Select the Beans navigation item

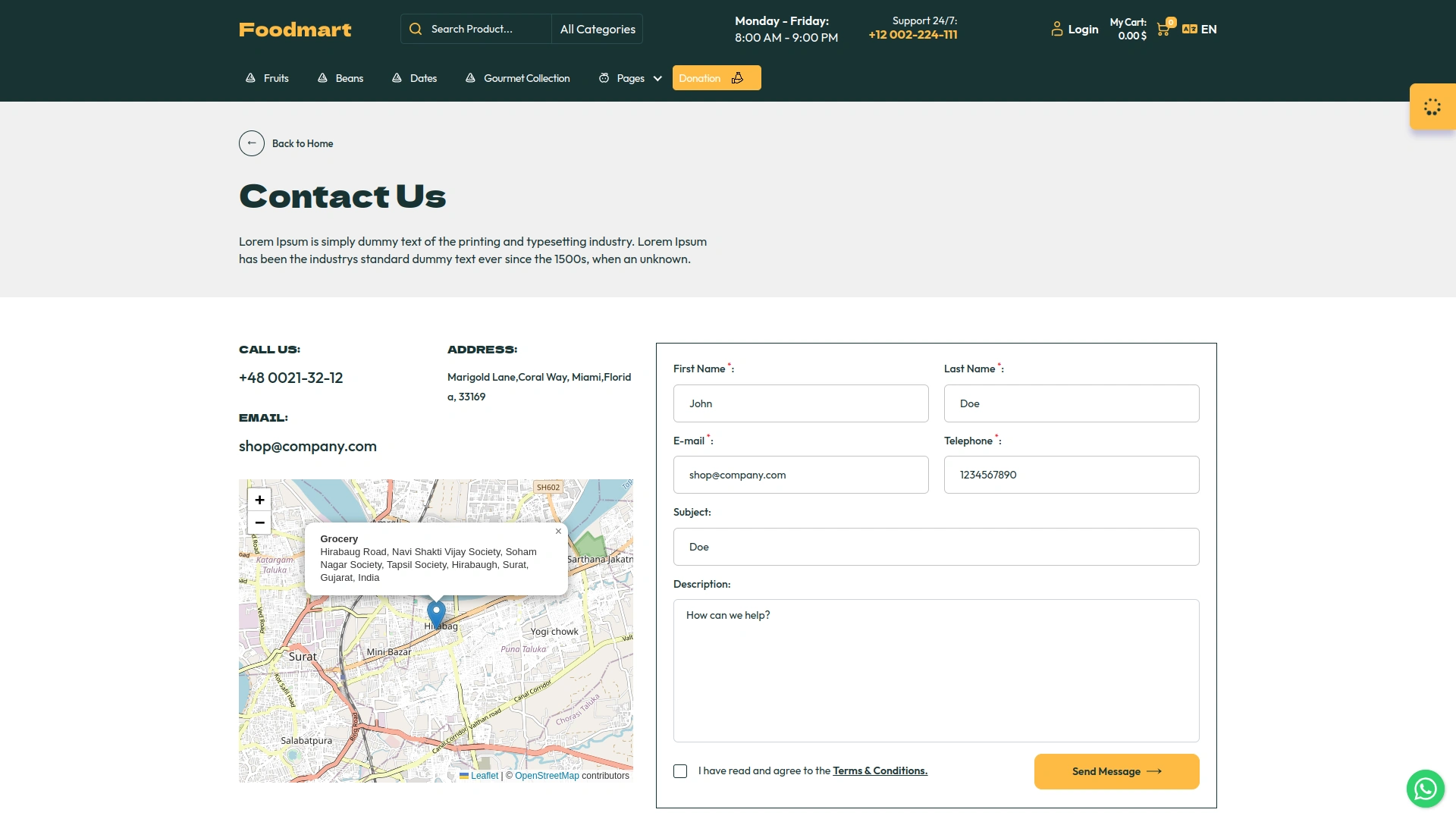click(x=350, y=78)
